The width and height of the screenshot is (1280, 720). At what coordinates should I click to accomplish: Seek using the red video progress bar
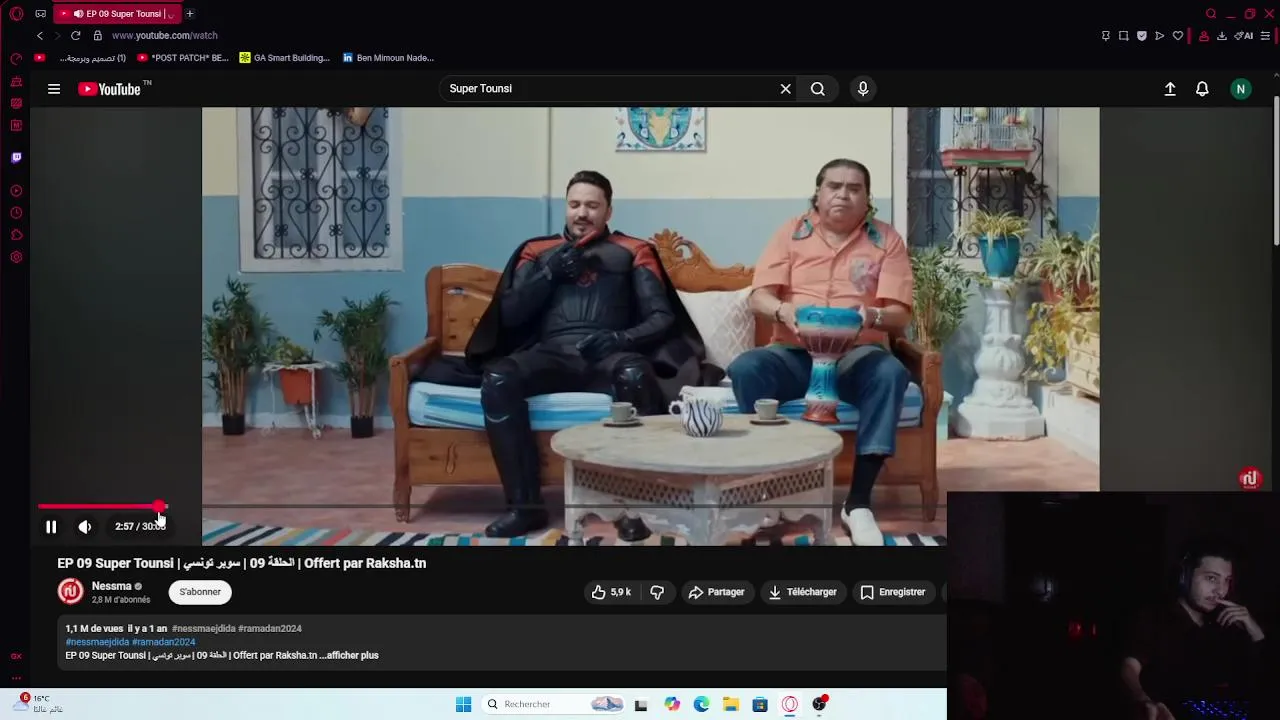pyautogui.click(x=100, y=507)
